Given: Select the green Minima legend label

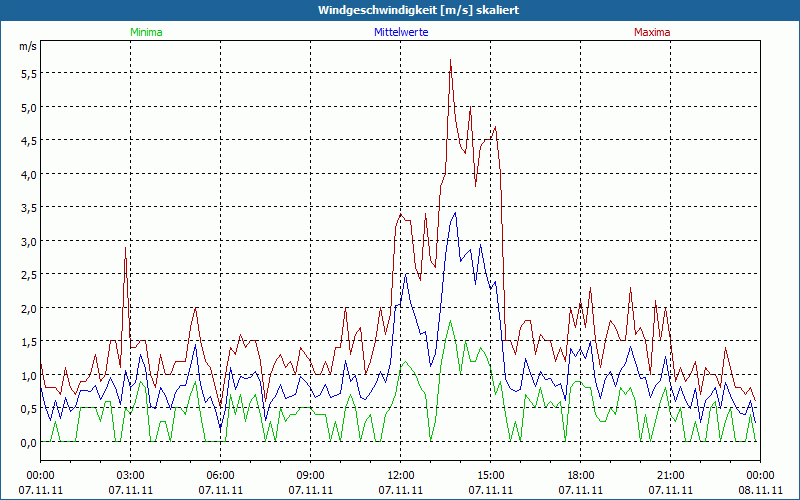Looking at the screenshot, I should pos(145,32).
